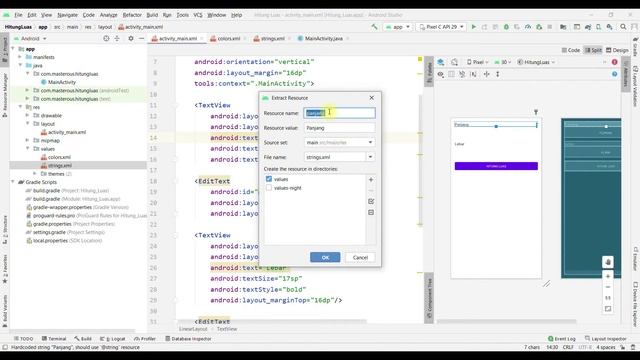The height and width of the screenshot is (360, 640).
Task: Click the Stop square icon in toolbar
Action: click(550, 27)
